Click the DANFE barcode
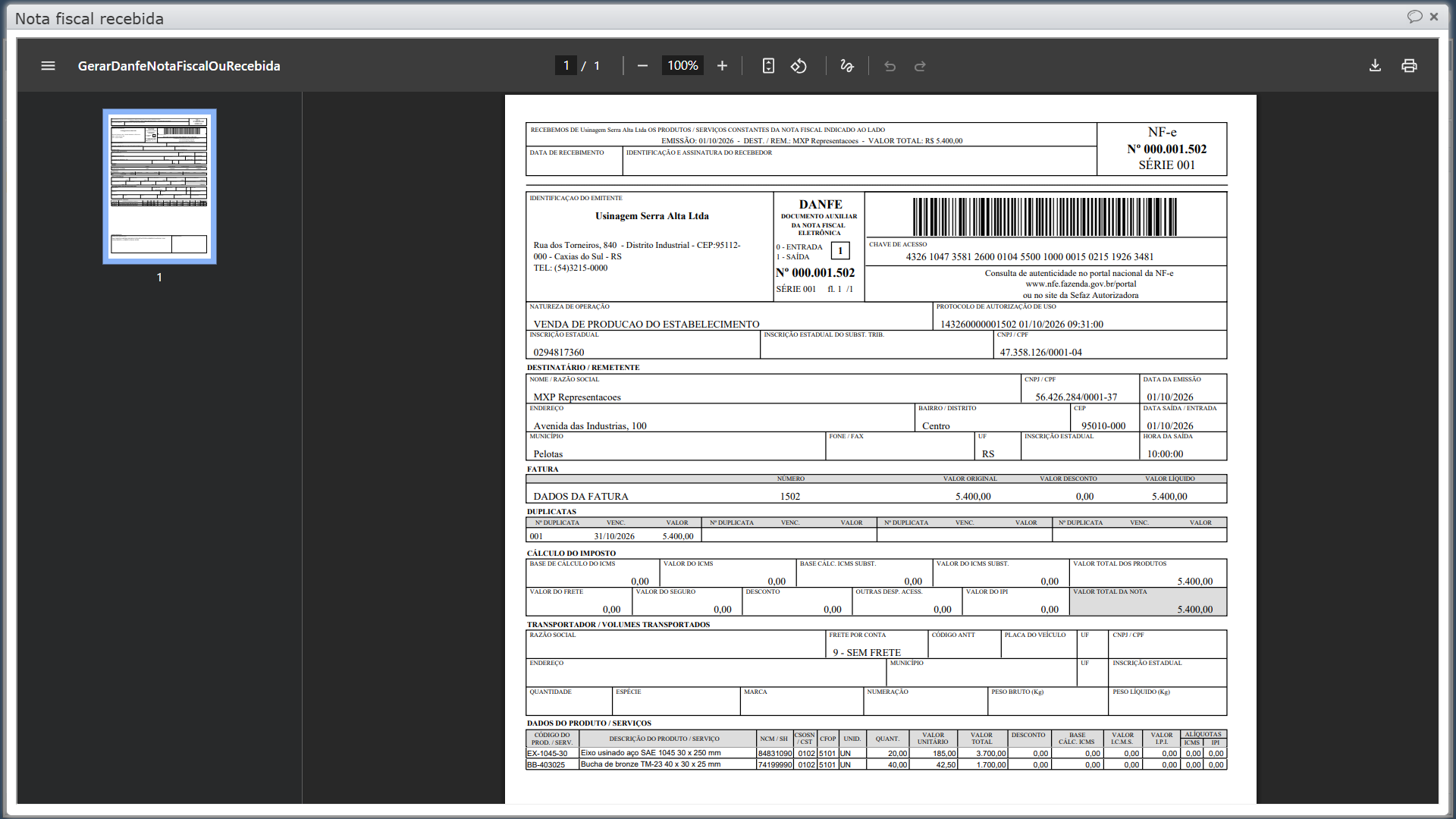The width and height of the screenshot is (1456, 819). (1045, 217)
